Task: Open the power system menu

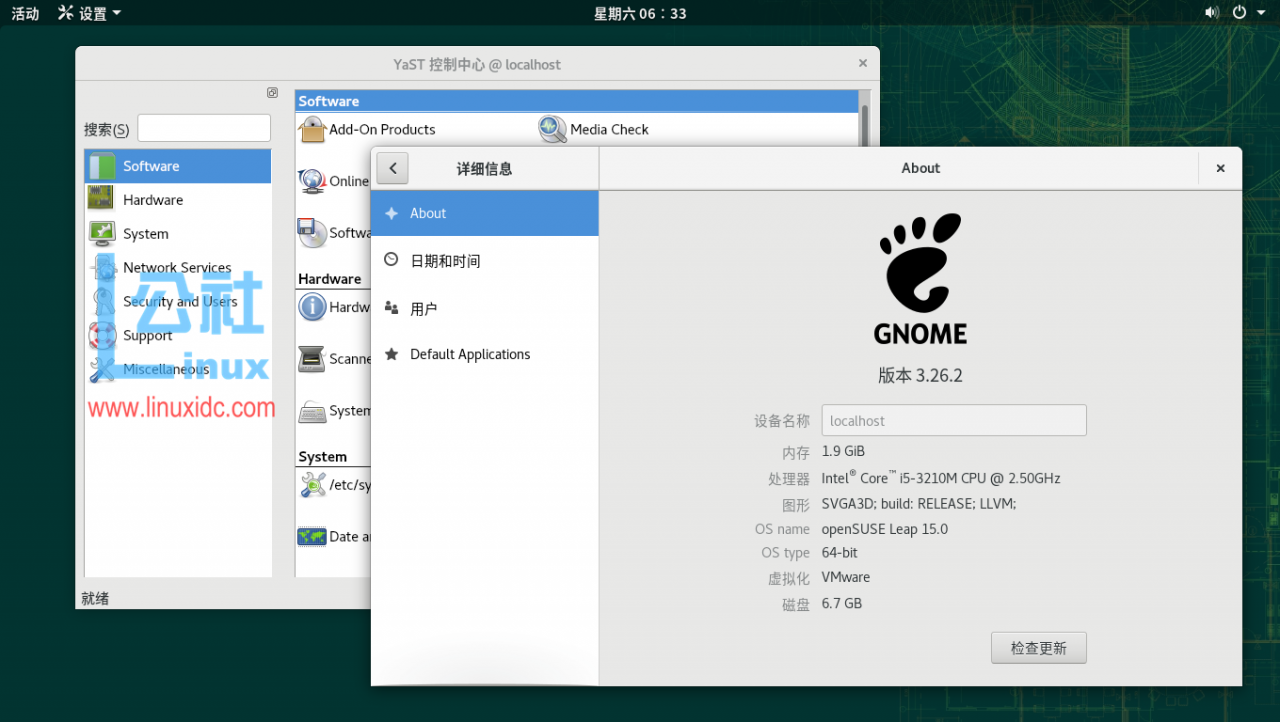Action: click(x=1239, y=13)
